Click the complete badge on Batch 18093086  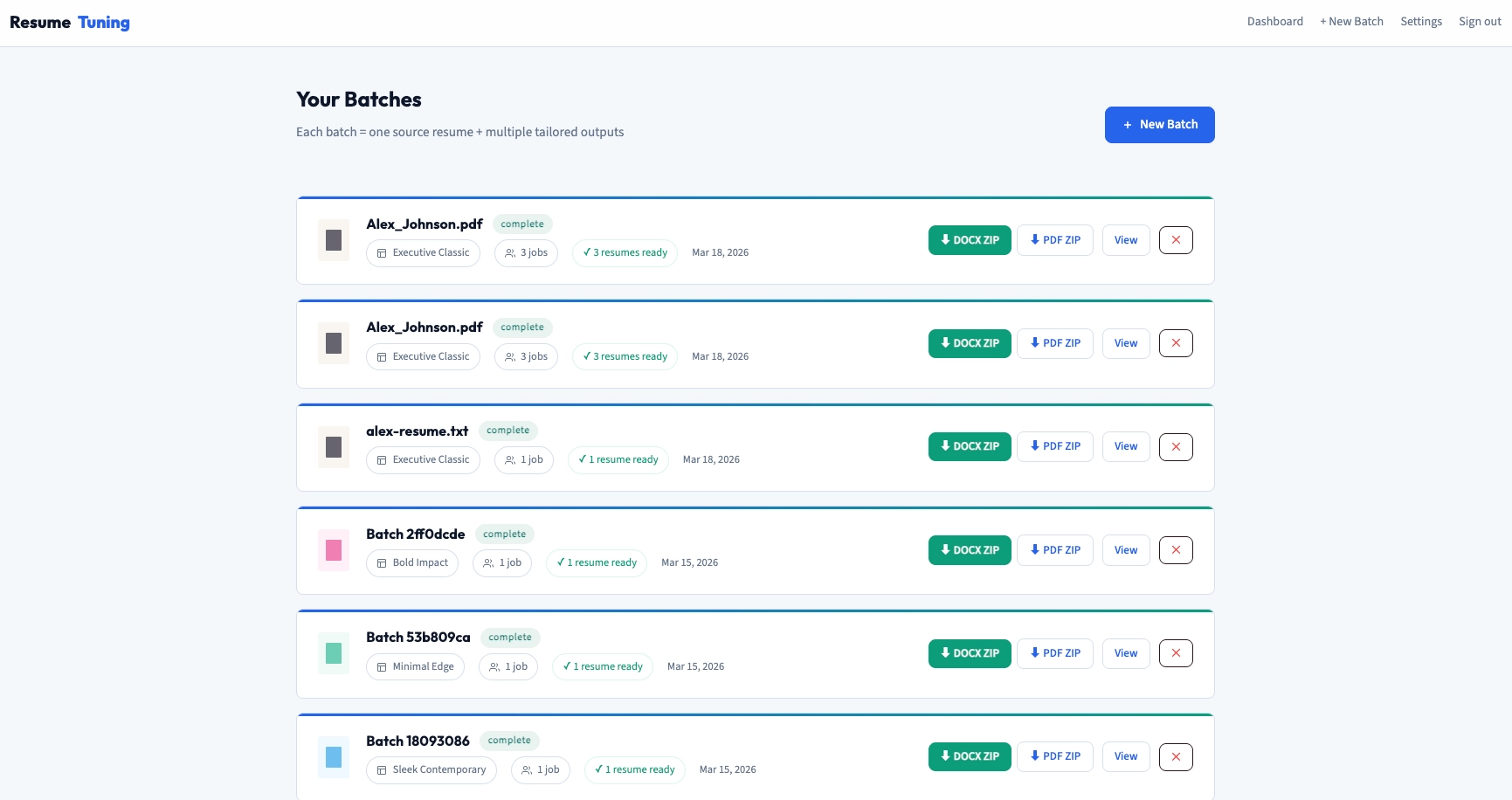point(509,741)
